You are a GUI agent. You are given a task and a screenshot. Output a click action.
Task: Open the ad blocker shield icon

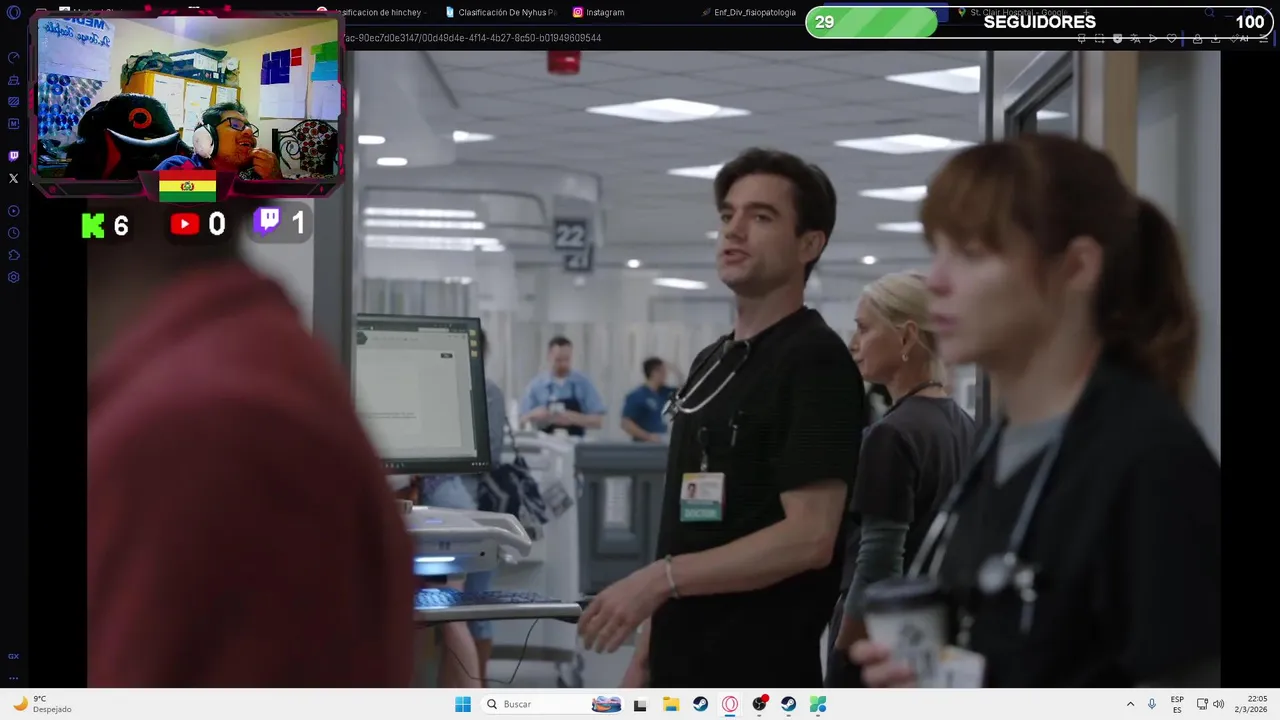(x=1117, y=38)
